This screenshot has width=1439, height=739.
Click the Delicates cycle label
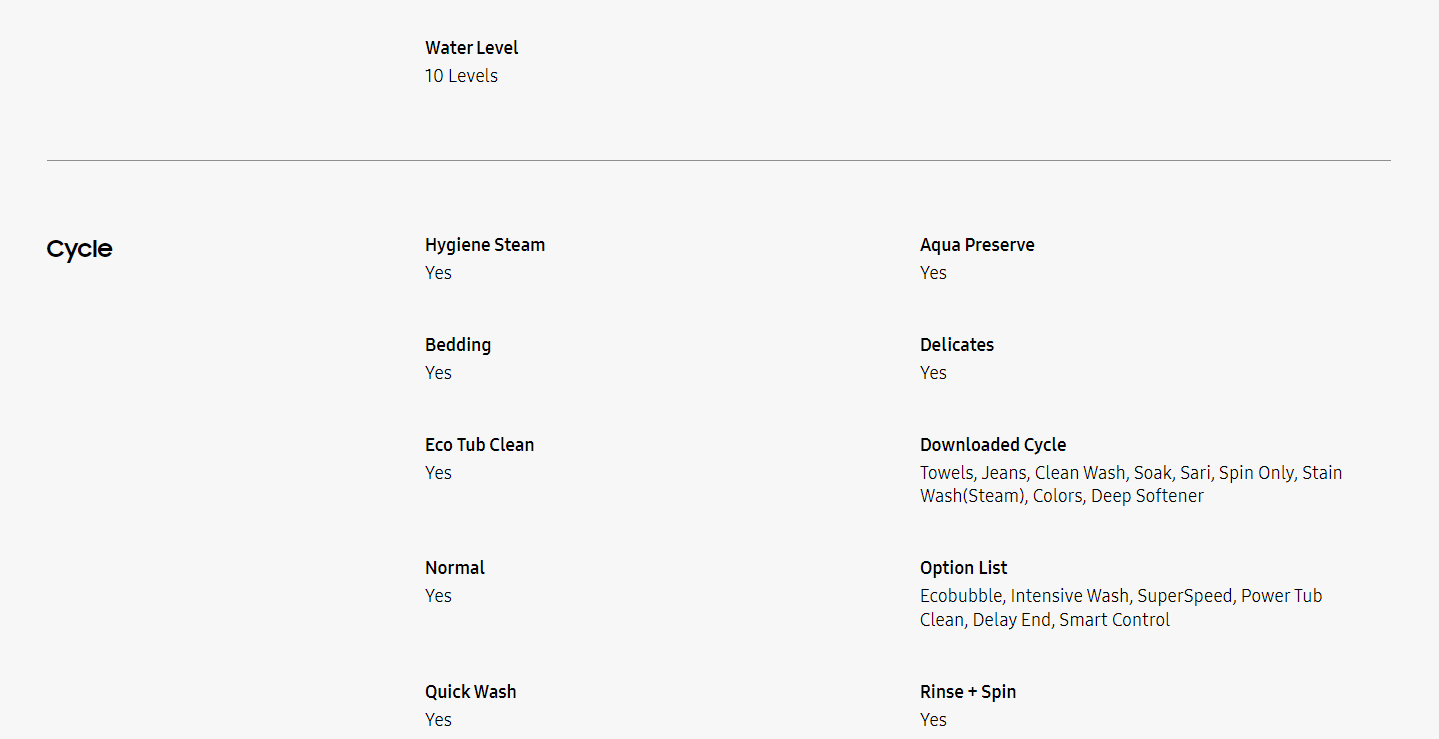[957, 345]
